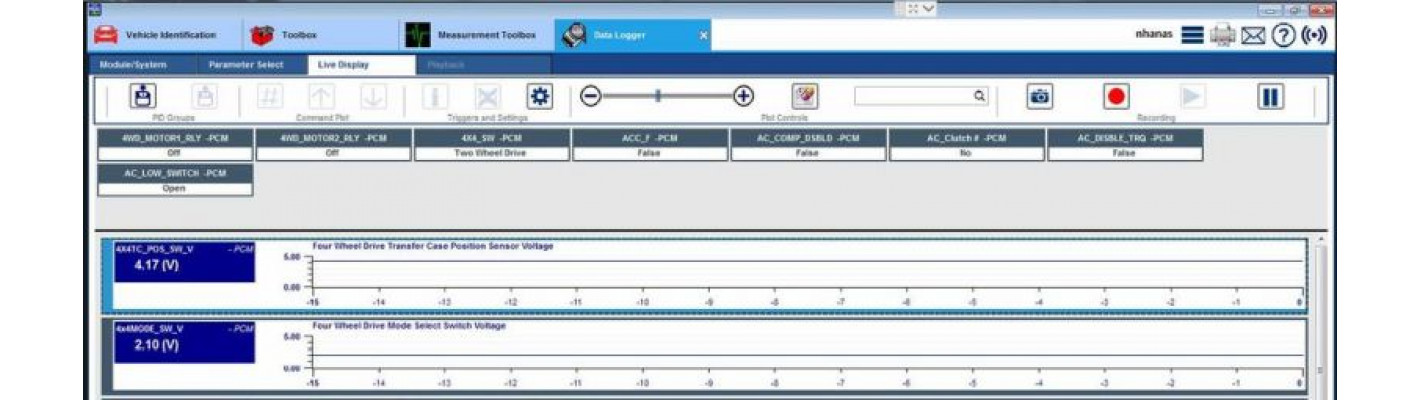1420x400 pixels.
Task: Adjust the plot zoom slider handle
Action: point(657,96)
